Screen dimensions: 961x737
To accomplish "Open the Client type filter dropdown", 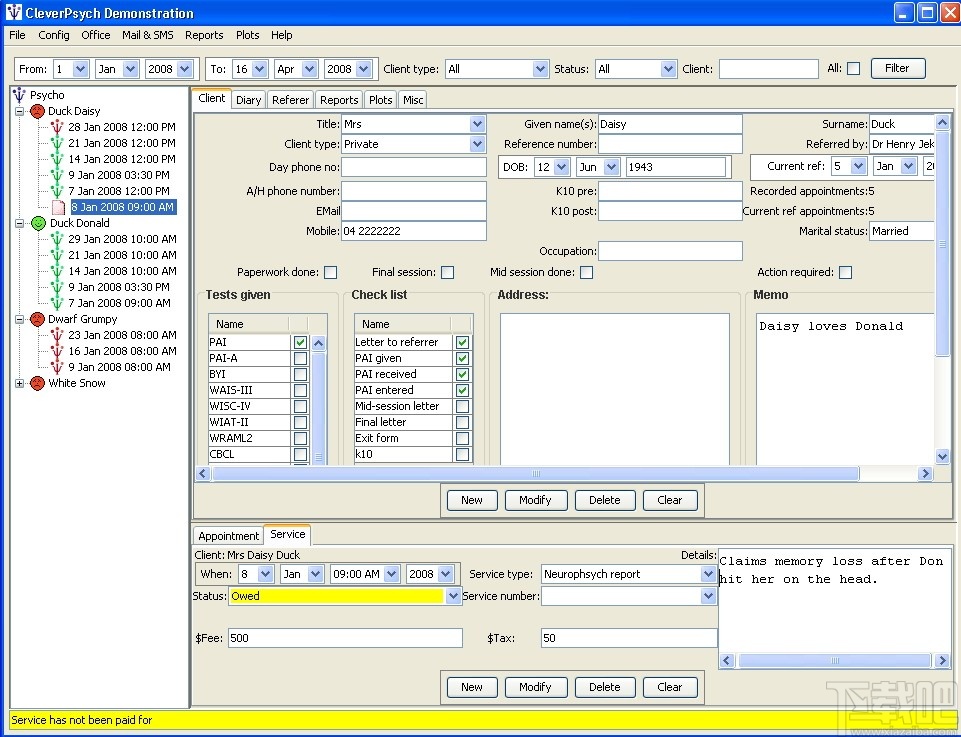I will pos(539,69).
